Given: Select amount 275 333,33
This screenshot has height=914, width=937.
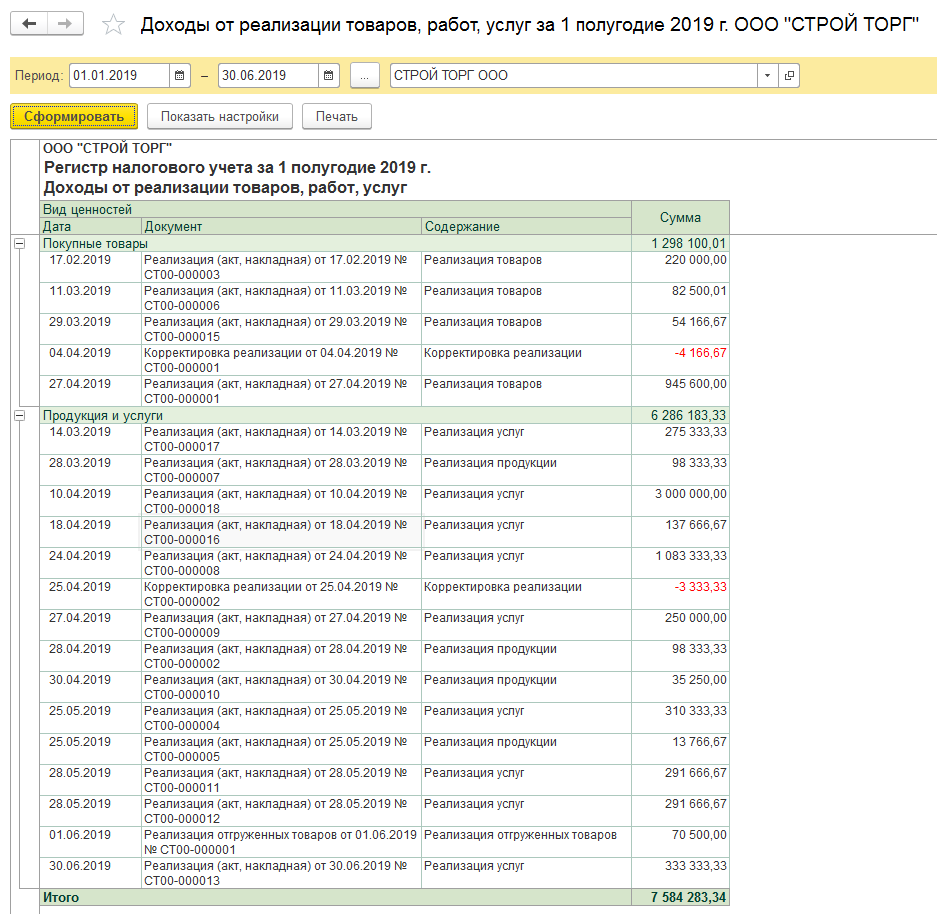Looking at the screenshot, I should [x=680, y=439].
